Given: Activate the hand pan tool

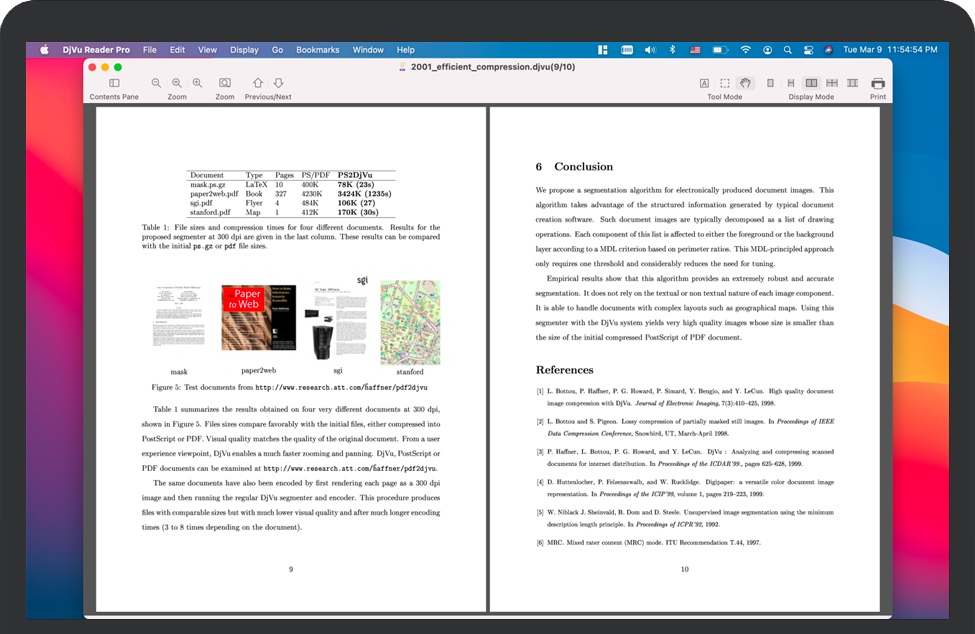Looking at the screenshot, I should pos(745,83).
